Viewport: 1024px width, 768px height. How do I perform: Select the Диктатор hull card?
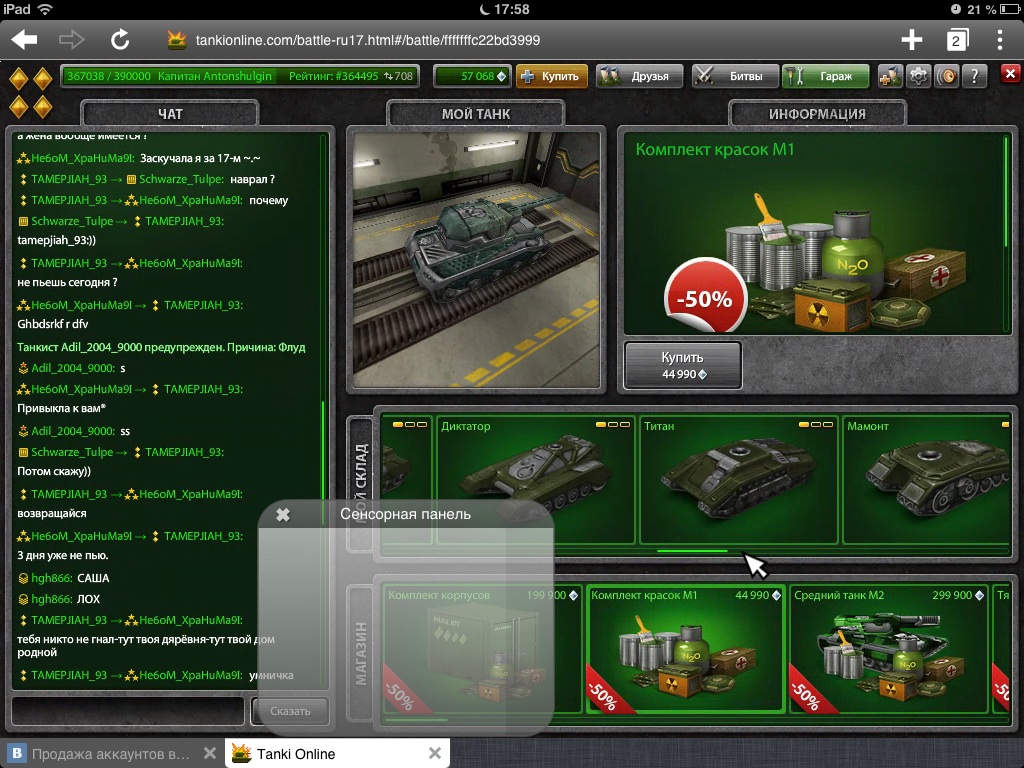click(535, 480)
